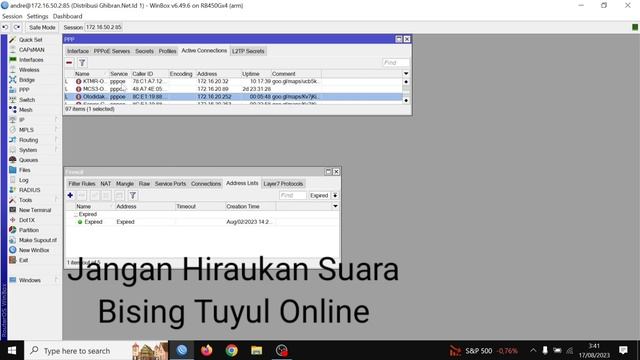
Task: Open RADIUS in the sidebar
Action: point(29,190)
